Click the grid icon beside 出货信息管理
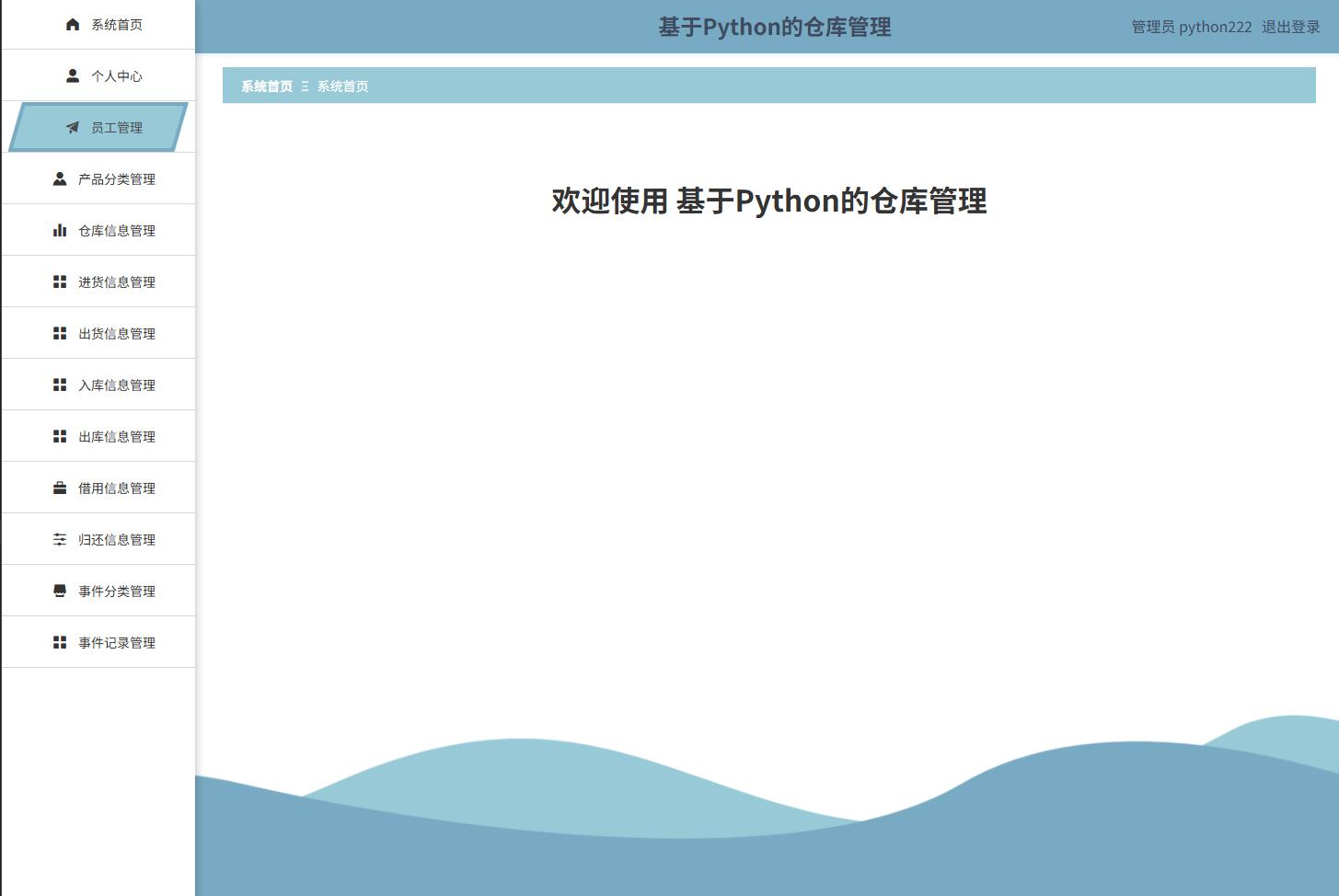 coord(60,334)
